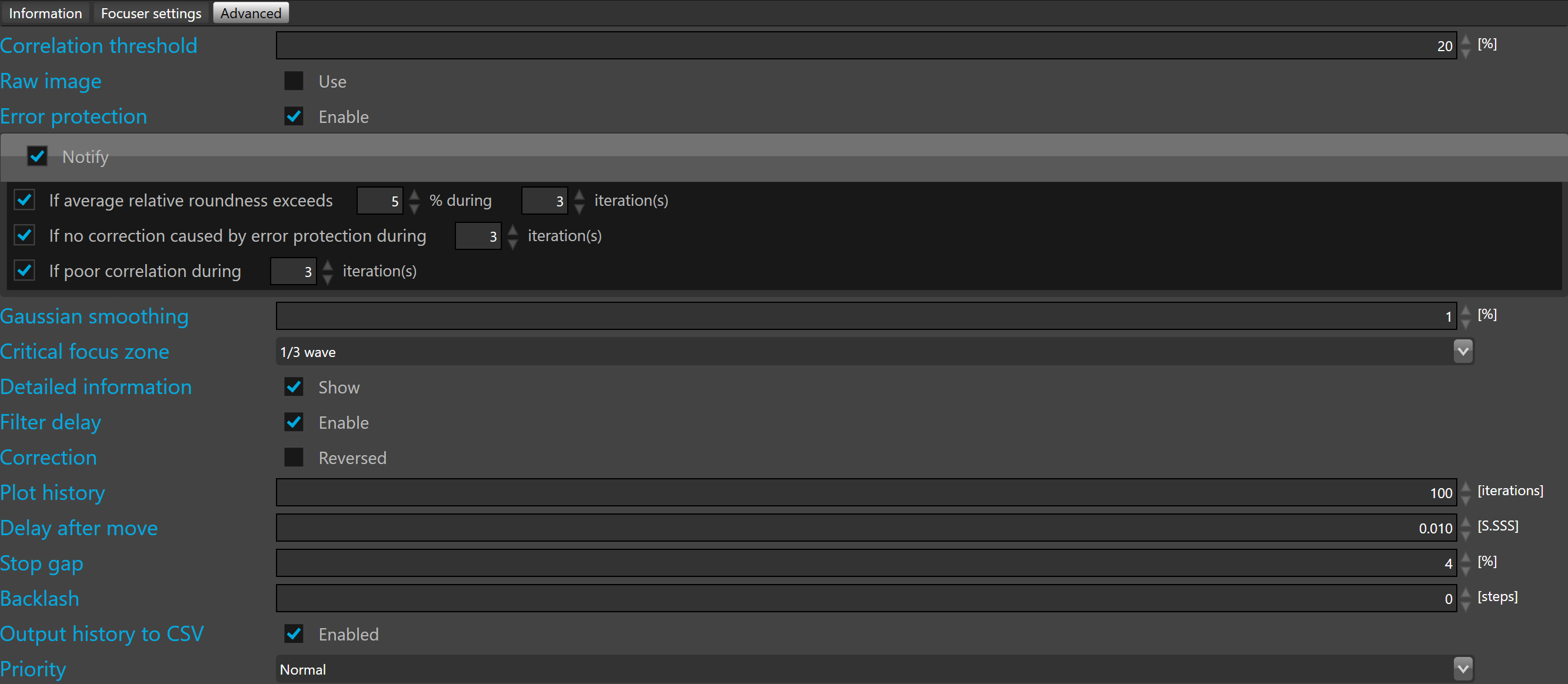The image size is (1568, 684).
Task: Increase the Stop gap percentage
Action: click(x=1466, y=557)
